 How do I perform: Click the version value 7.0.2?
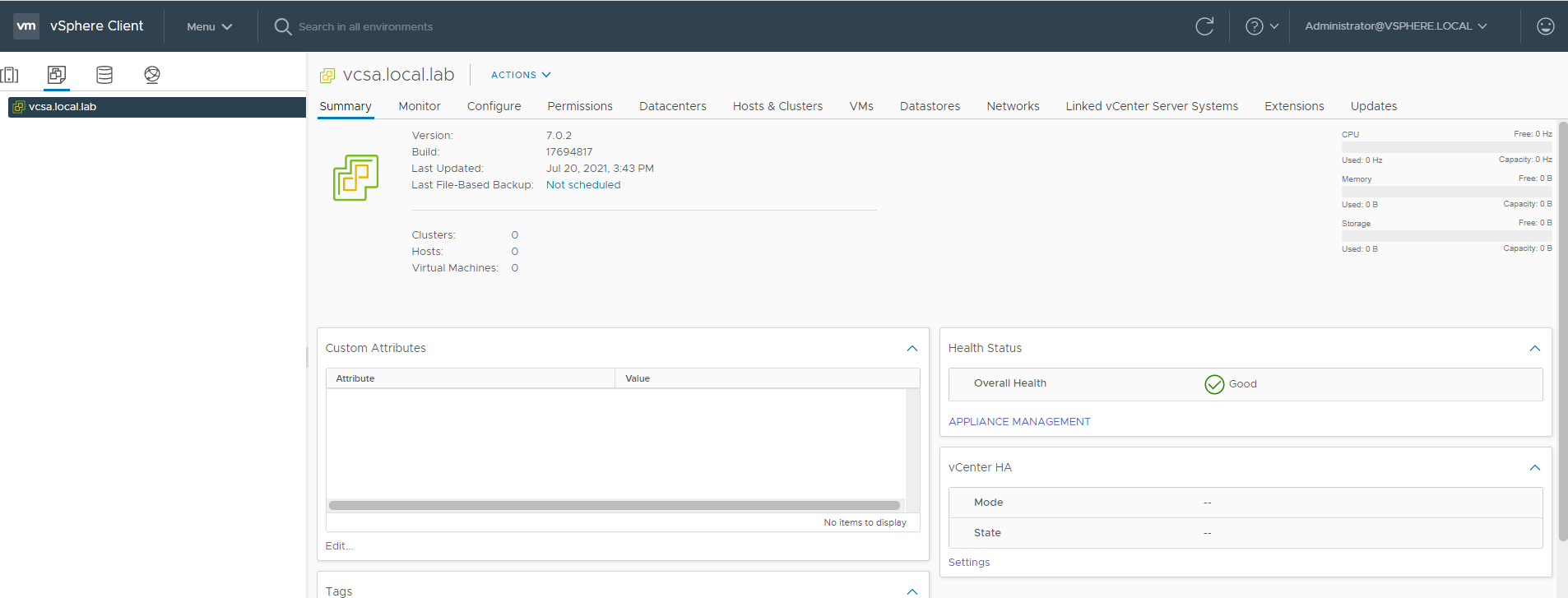point(559,136)
